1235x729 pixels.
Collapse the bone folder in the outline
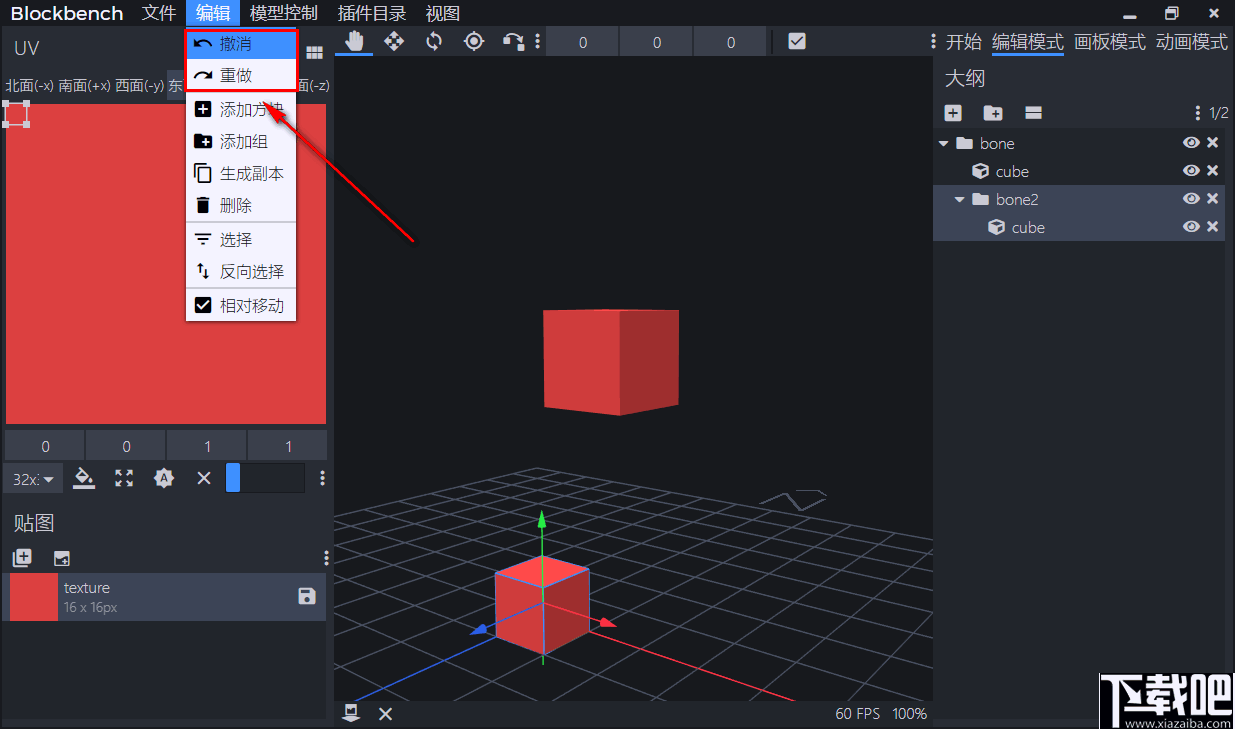tap(943, 142)
